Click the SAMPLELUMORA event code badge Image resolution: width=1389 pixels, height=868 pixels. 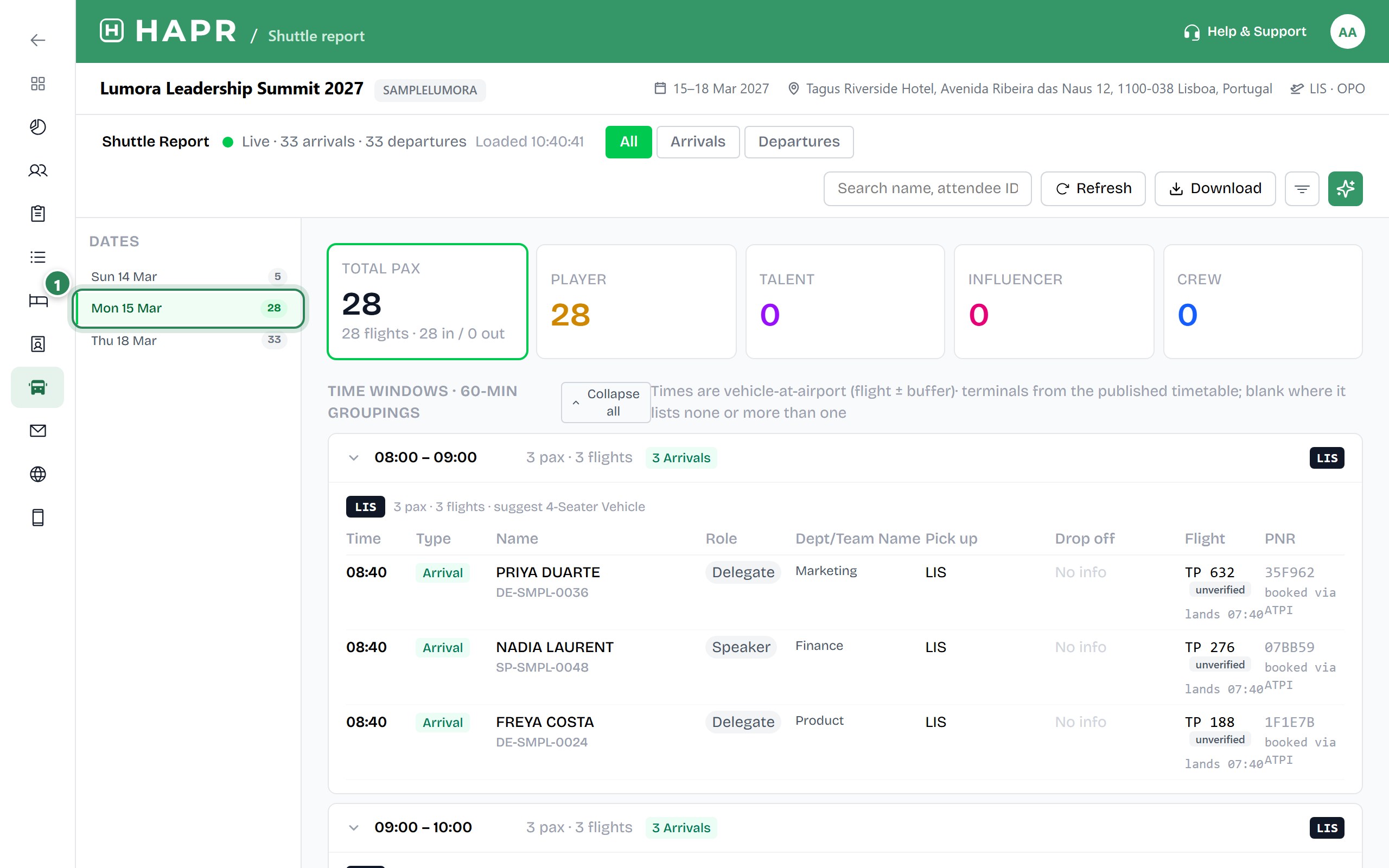coord(430,90)
